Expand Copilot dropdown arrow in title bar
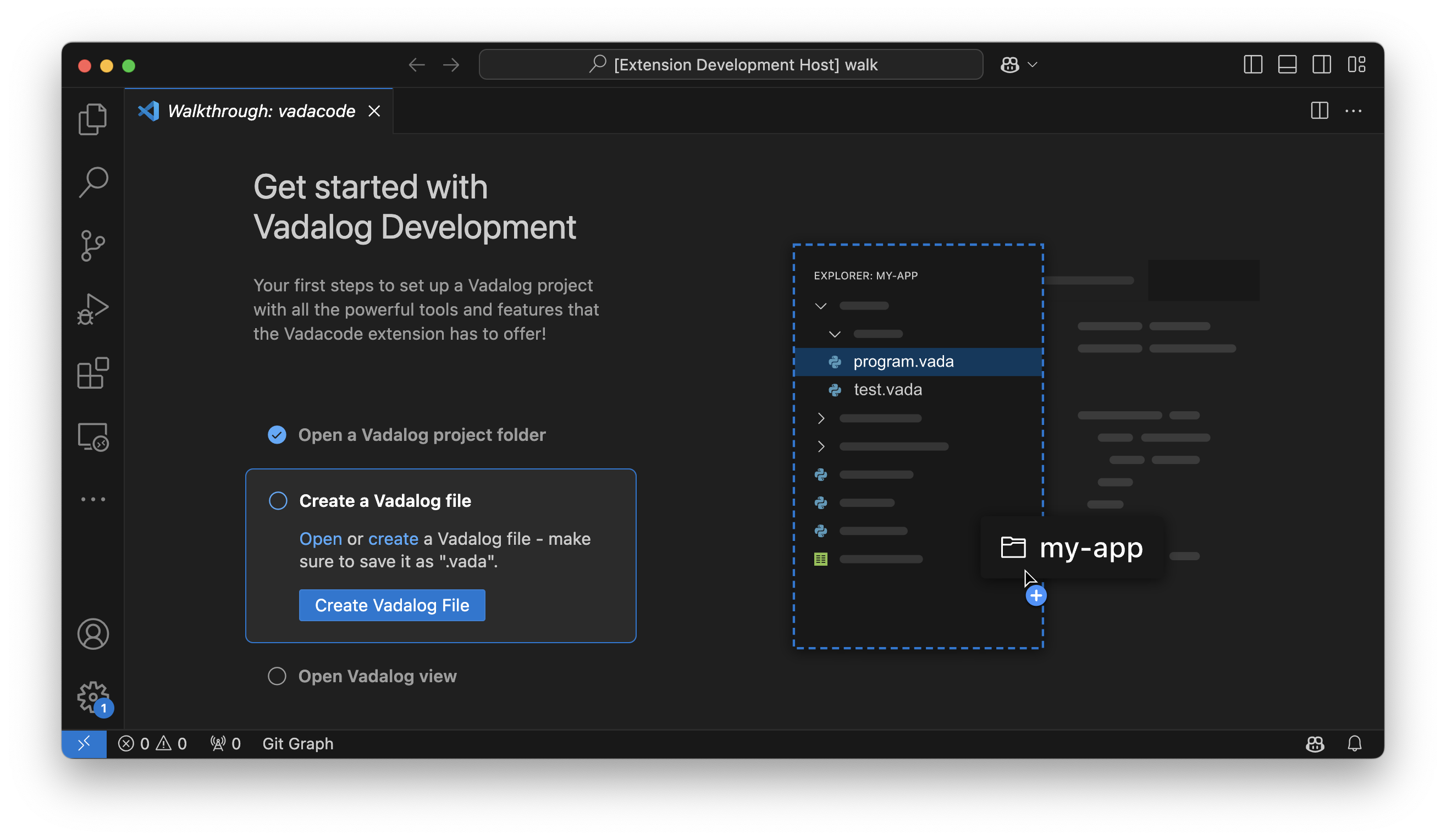The image size is (1446, 840). point(1033,65)
